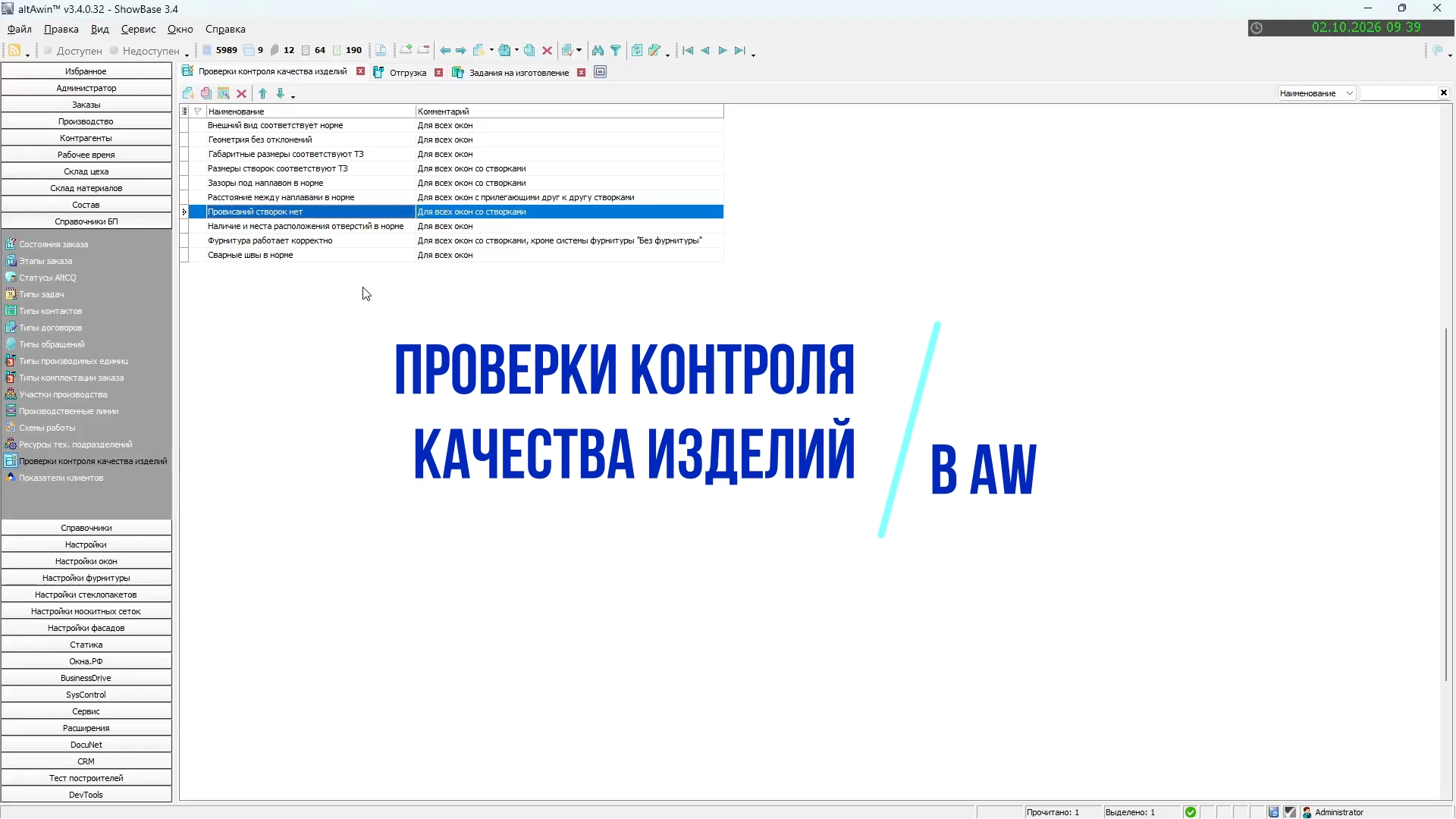The width and height of the screenshot is (1456, 819).
Task: Click the funnel filter toolbar icon
Action: [616, 51]
